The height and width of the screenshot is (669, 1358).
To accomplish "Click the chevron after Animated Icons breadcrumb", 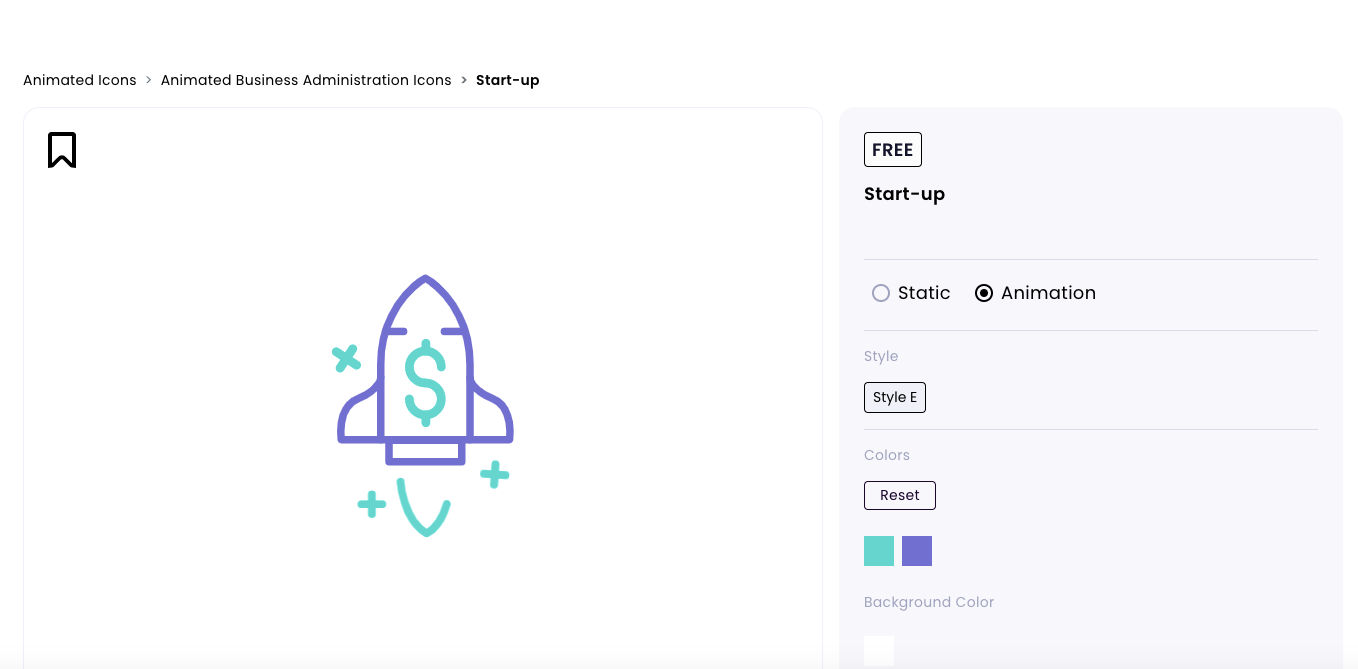I will pyautogui.click(x=148, y=80).
